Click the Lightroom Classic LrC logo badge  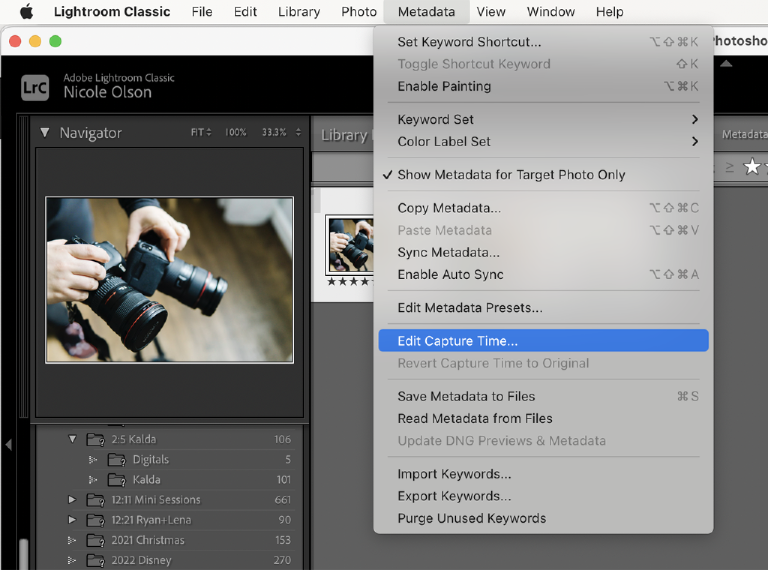pyautogui.click(x=35, y=87)
